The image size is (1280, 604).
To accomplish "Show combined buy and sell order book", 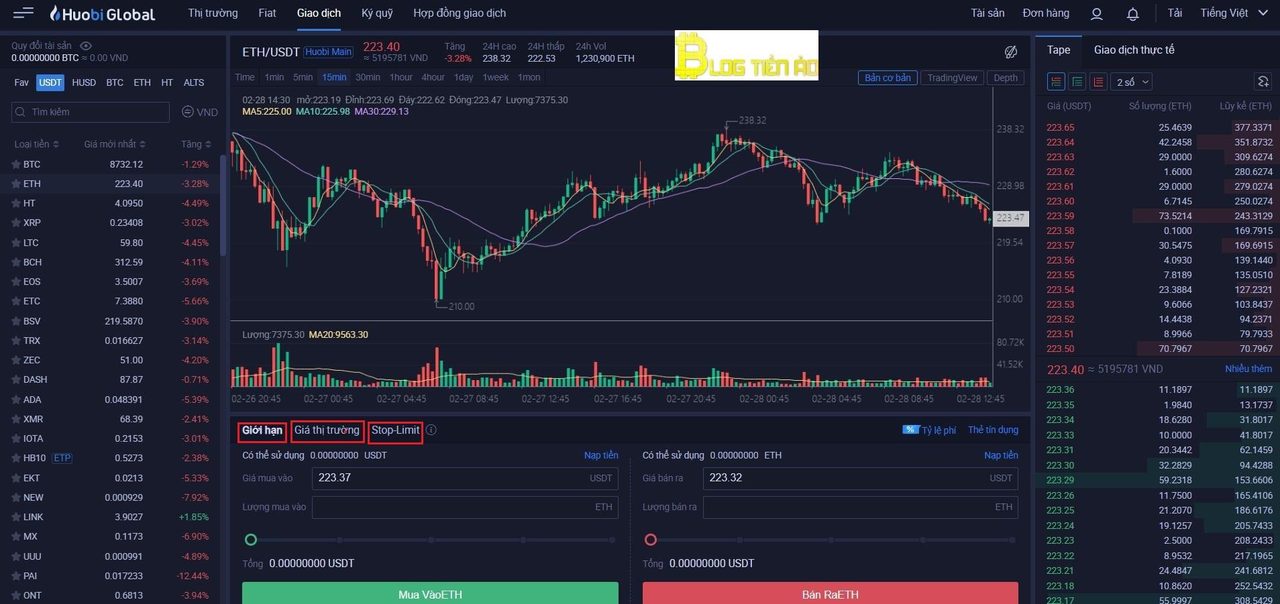I will 1056,82.
